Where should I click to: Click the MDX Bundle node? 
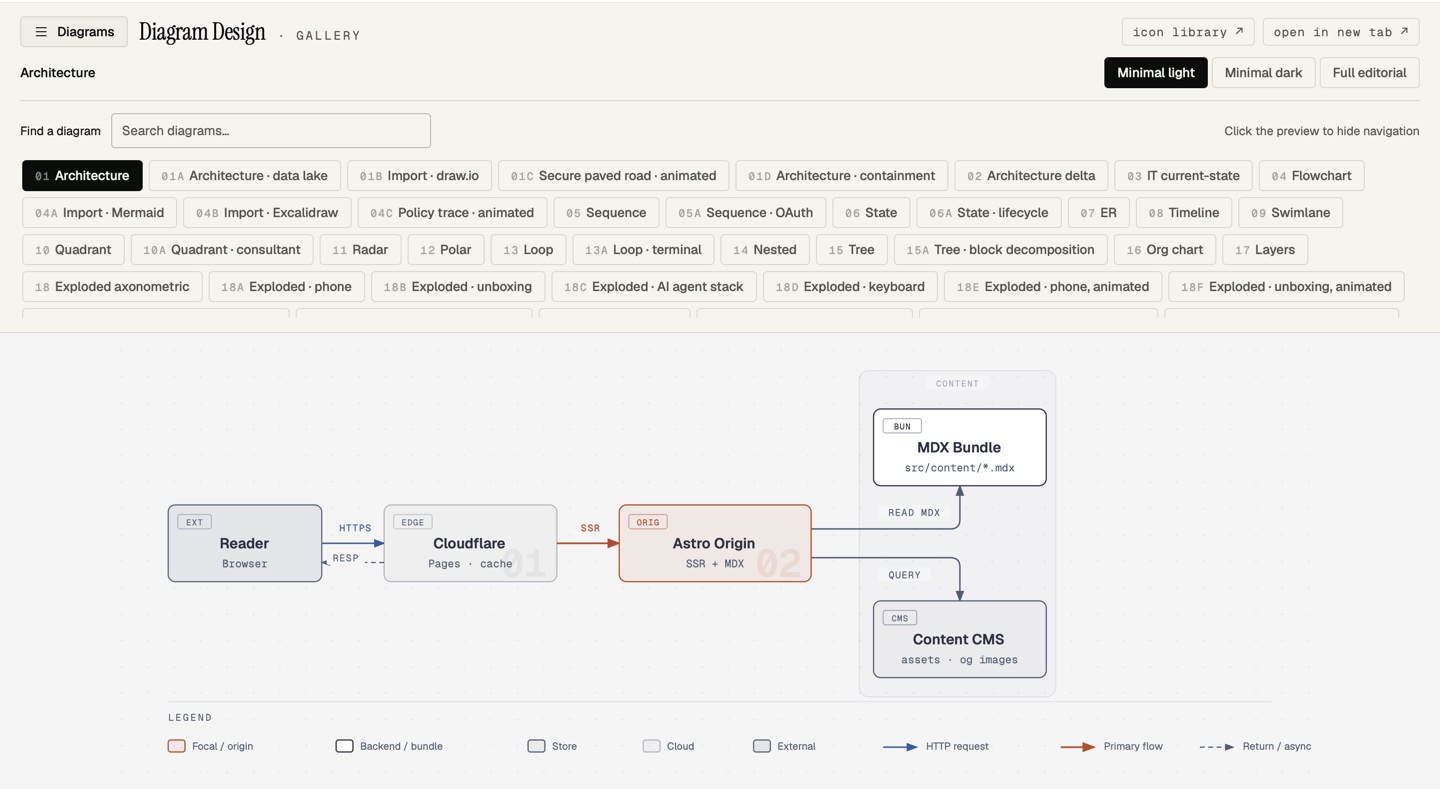[960, 447]
